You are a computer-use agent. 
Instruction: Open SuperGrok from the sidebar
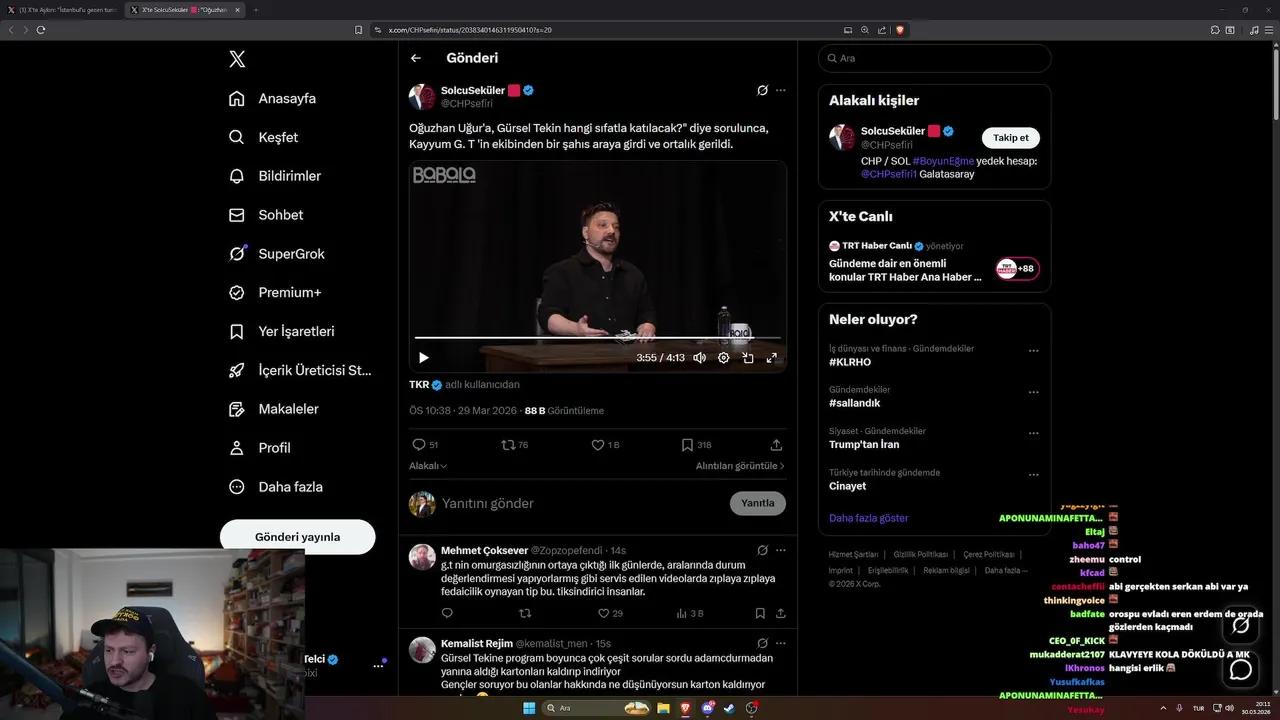(x=276, y=254)
